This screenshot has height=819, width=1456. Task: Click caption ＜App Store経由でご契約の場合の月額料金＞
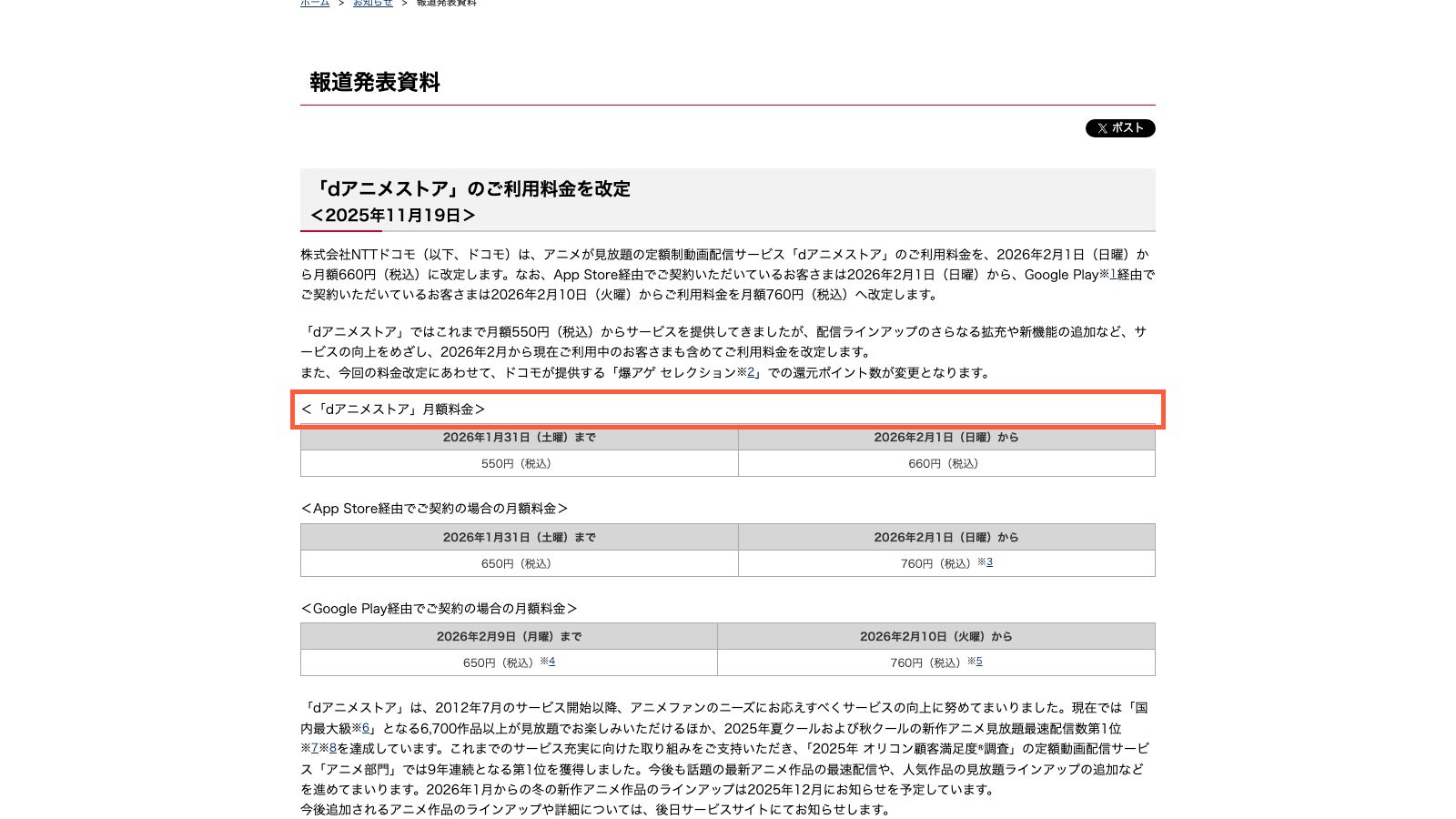tap(435, 509)
